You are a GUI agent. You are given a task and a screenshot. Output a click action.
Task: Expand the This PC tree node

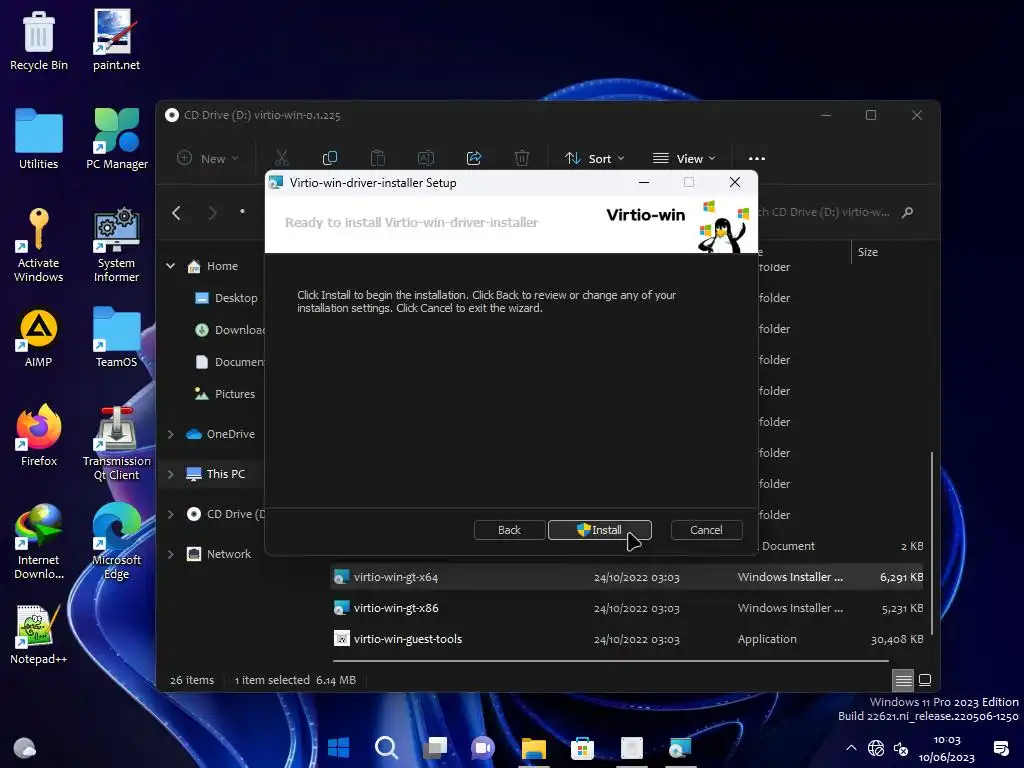click(x=170, y=474)
